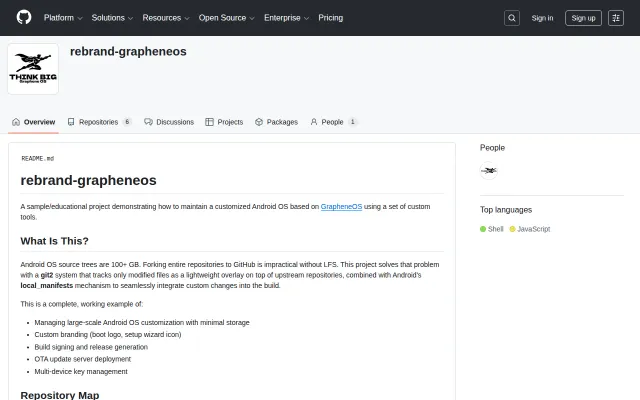This screenshot has width=640, height=400.
Task: Click 'Build signing and release generation' bullet
Action: [91, 347]
